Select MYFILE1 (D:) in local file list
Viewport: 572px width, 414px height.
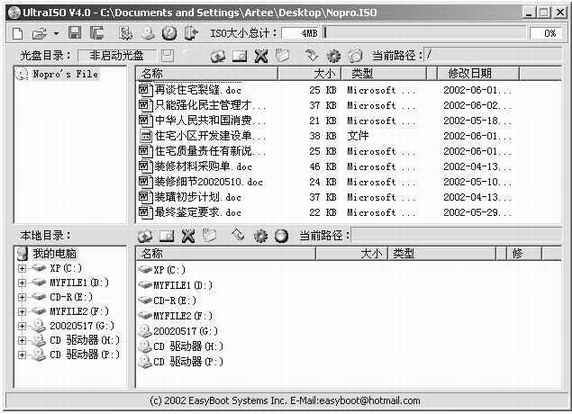183,285
